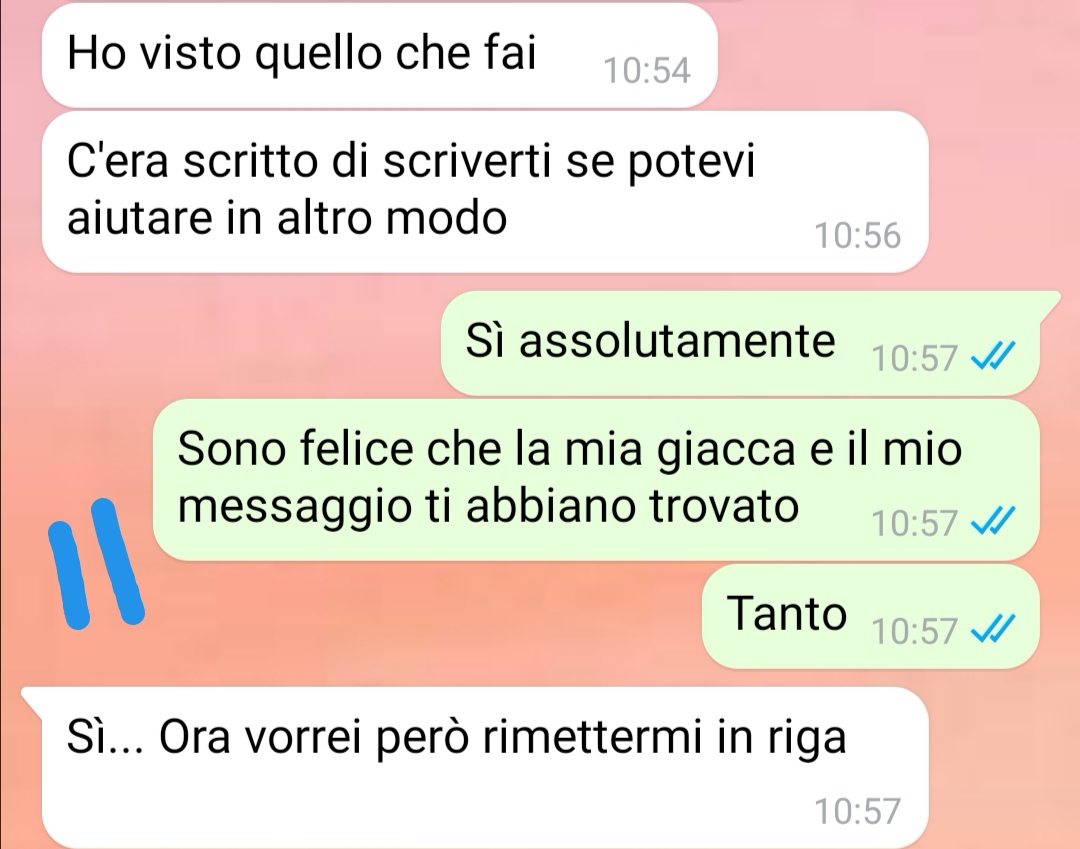Select the 'Ora vorrei però rimettermi in riga' message

point(475,768)
